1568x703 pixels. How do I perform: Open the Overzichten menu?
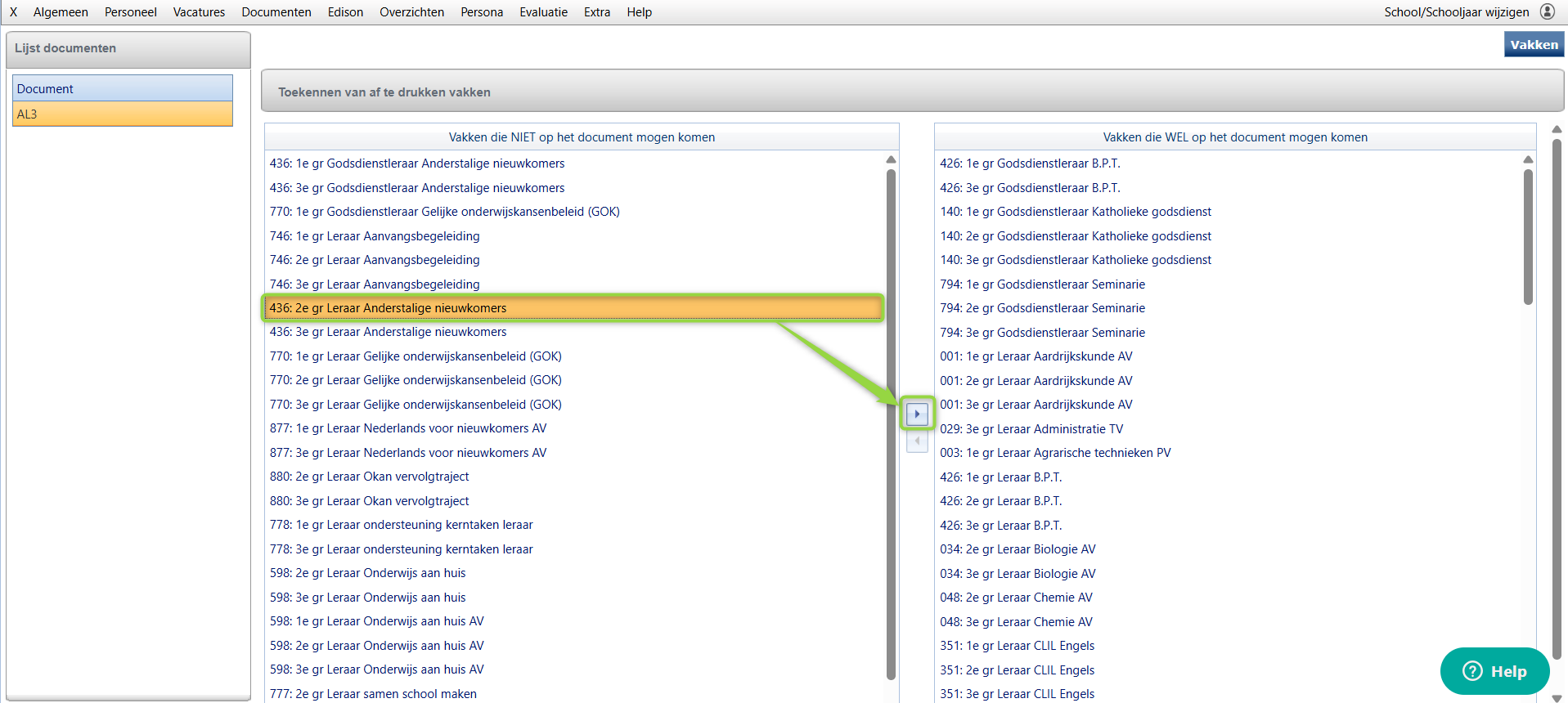411,12
